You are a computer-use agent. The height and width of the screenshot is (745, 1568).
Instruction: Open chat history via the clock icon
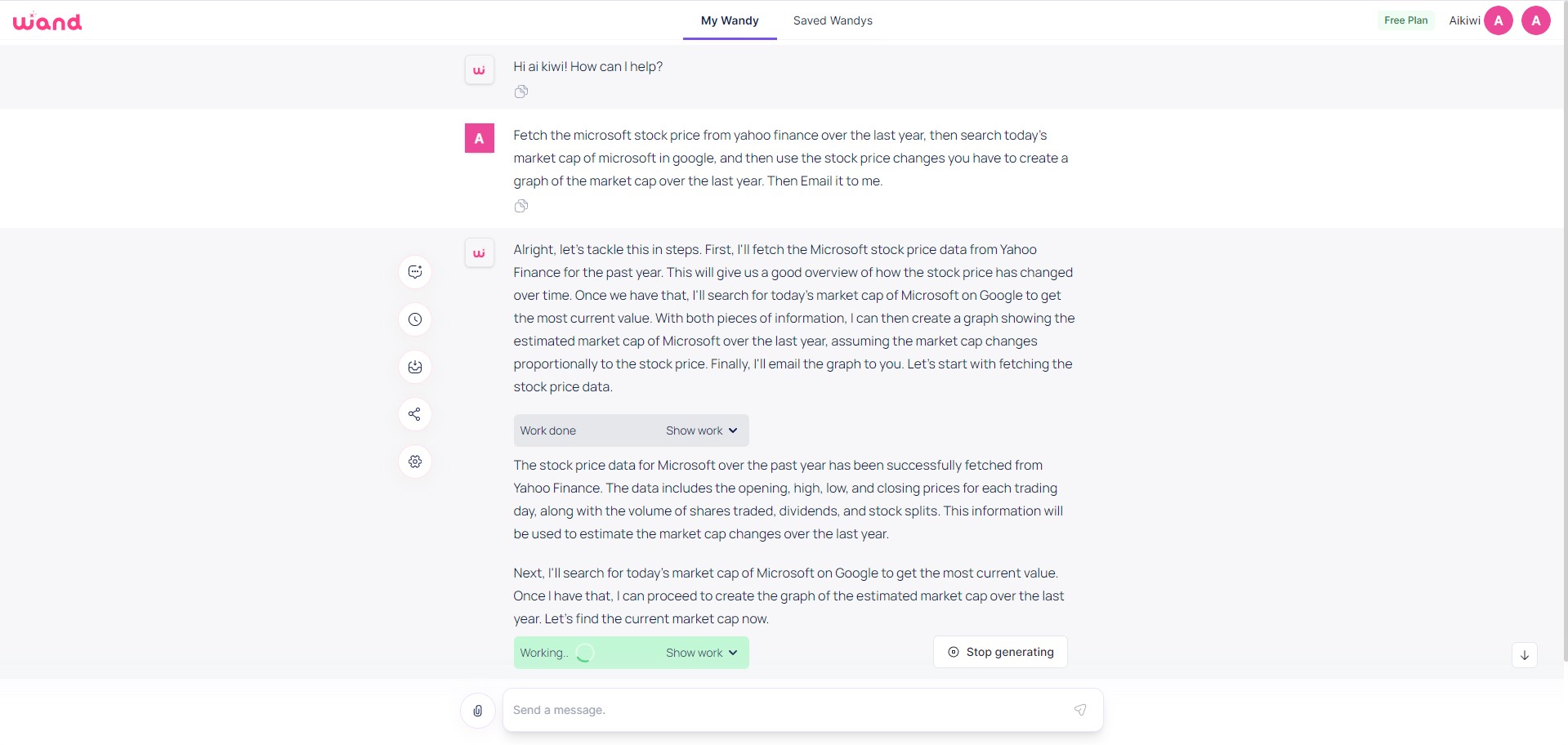415,319
